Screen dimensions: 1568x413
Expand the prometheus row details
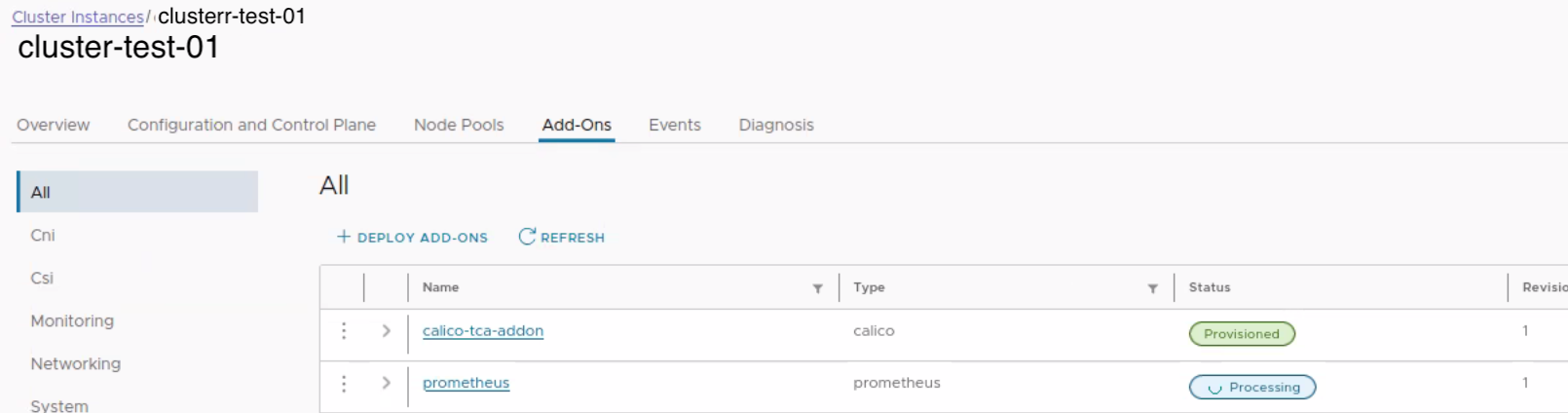coord(387,384)
